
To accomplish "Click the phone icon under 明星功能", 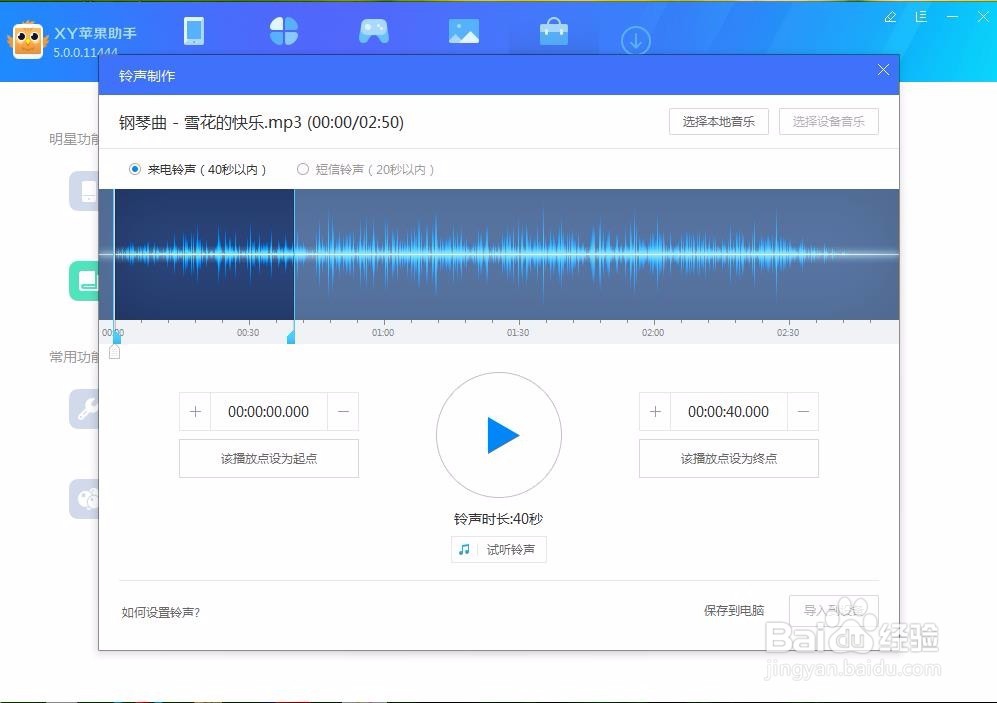I will (84, 191).
